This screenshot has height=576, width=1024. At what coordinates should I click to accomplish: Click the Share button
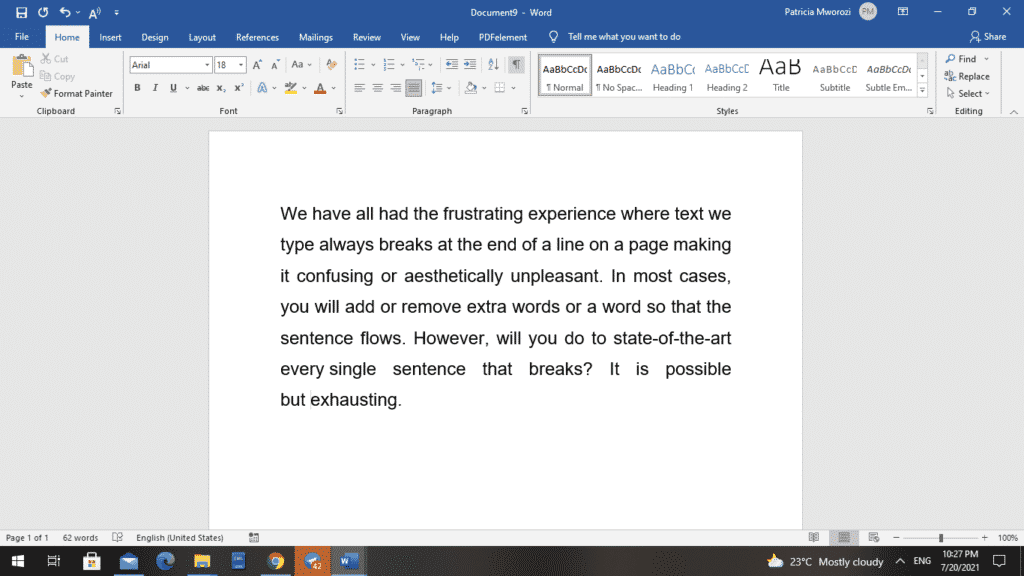pyautogui.click(x=988, y=37)
